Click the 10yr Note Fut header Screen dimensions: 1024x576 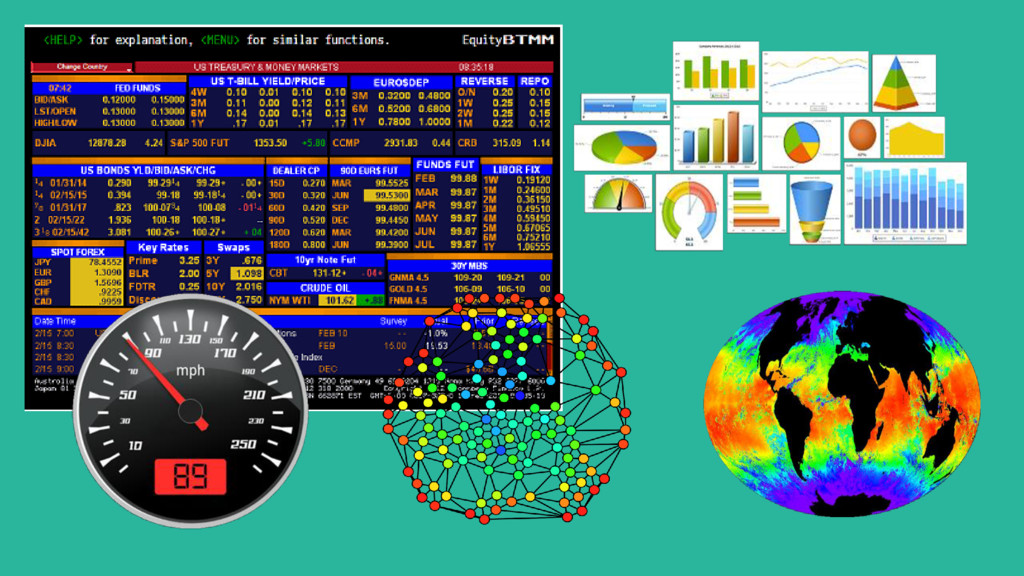[x=325, y=260]
